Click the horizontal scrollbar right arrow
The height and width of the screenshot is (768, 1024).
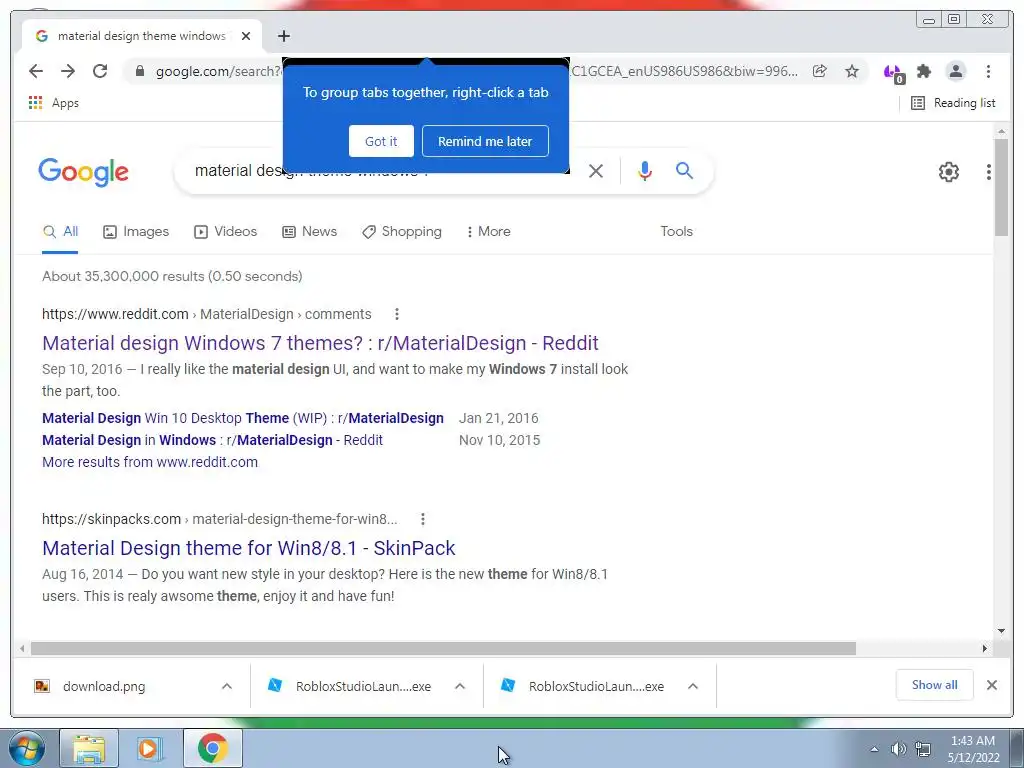(985, 648)
